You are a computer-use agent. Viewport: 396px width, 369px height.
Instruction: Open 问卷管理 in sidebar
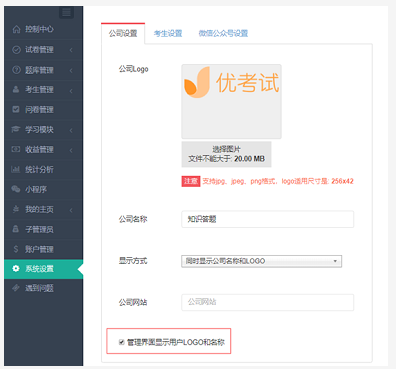(44, 110)
